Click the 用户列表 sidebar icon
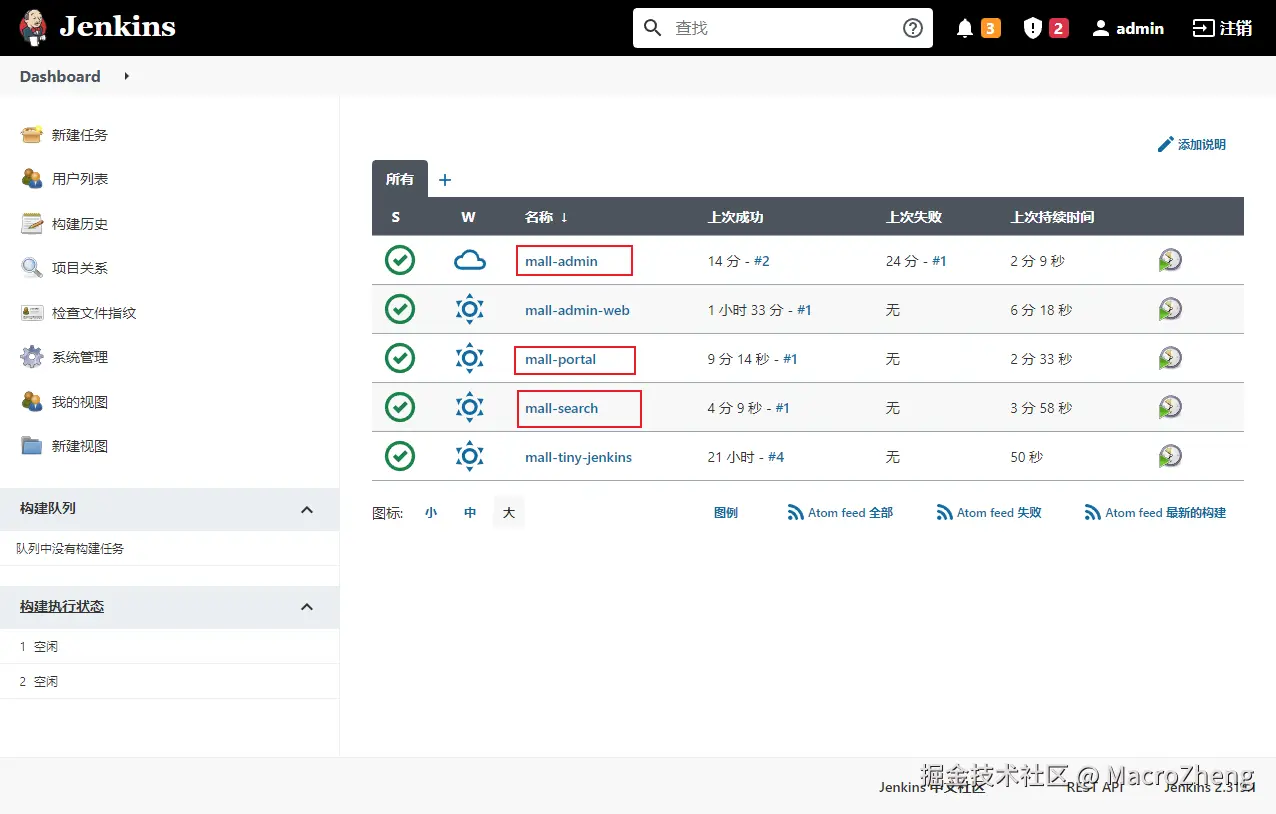This screenshot has width=1276, height=814. pyautogui.click(x=32, y=178)
